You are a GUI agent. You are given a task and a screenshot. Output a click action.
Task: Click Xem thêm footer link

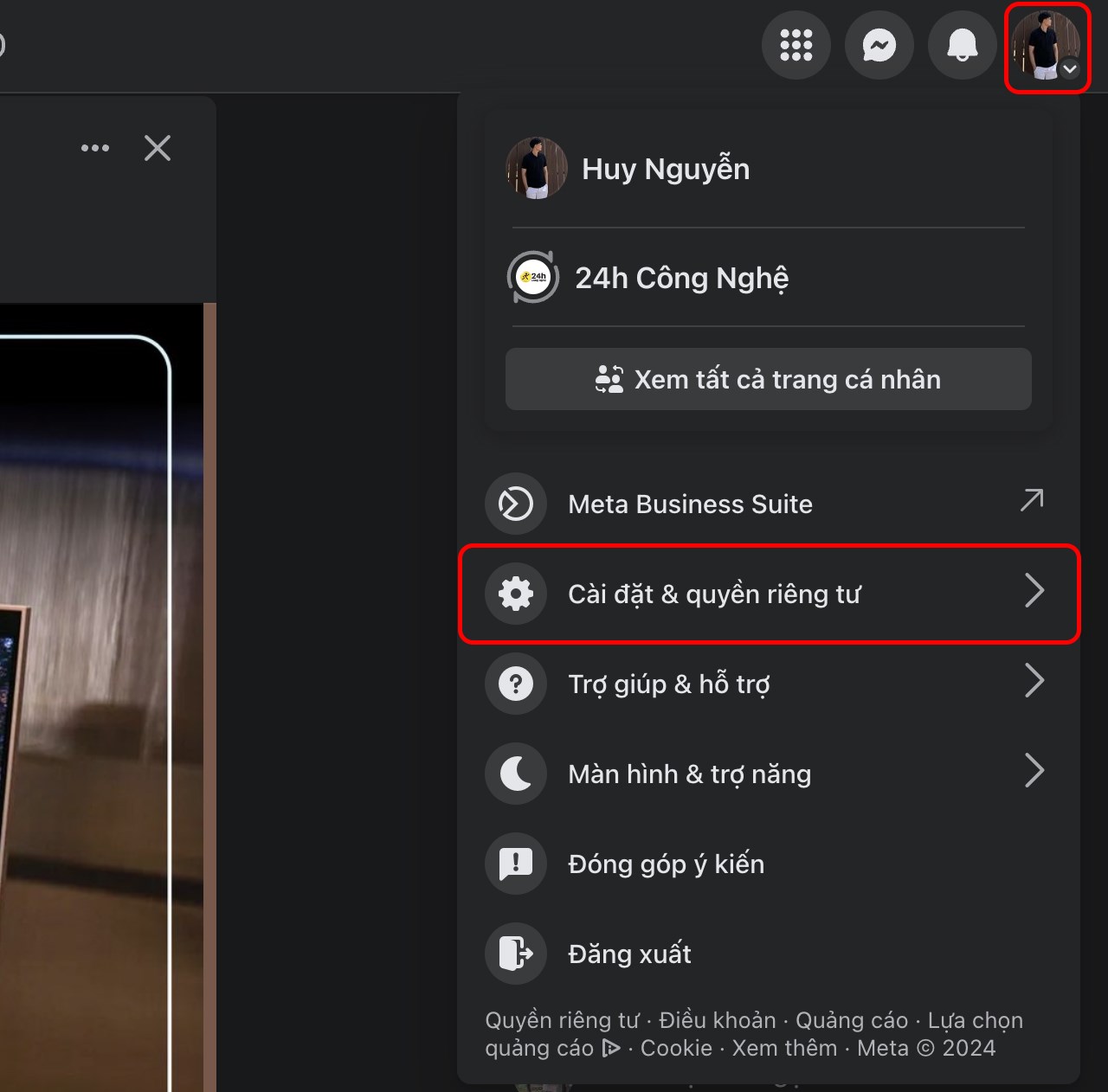784,1048
